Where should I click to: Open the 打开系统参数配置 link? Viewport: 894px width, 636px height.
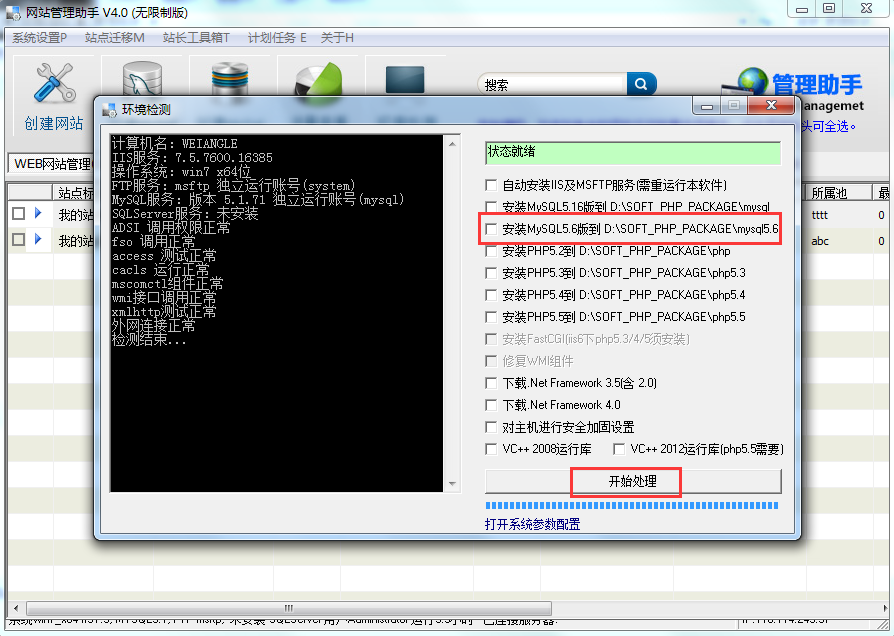(x=532, y=525)
